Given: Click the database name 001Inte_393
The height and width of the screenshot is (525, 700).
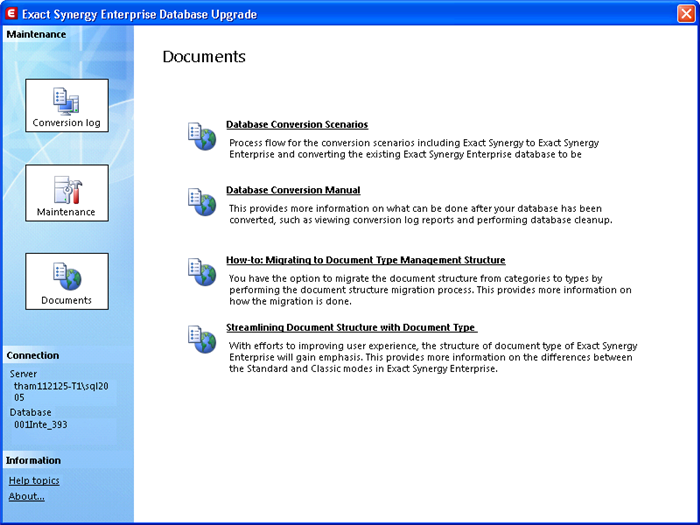Looking at the screenshot, I should (41, 425).
